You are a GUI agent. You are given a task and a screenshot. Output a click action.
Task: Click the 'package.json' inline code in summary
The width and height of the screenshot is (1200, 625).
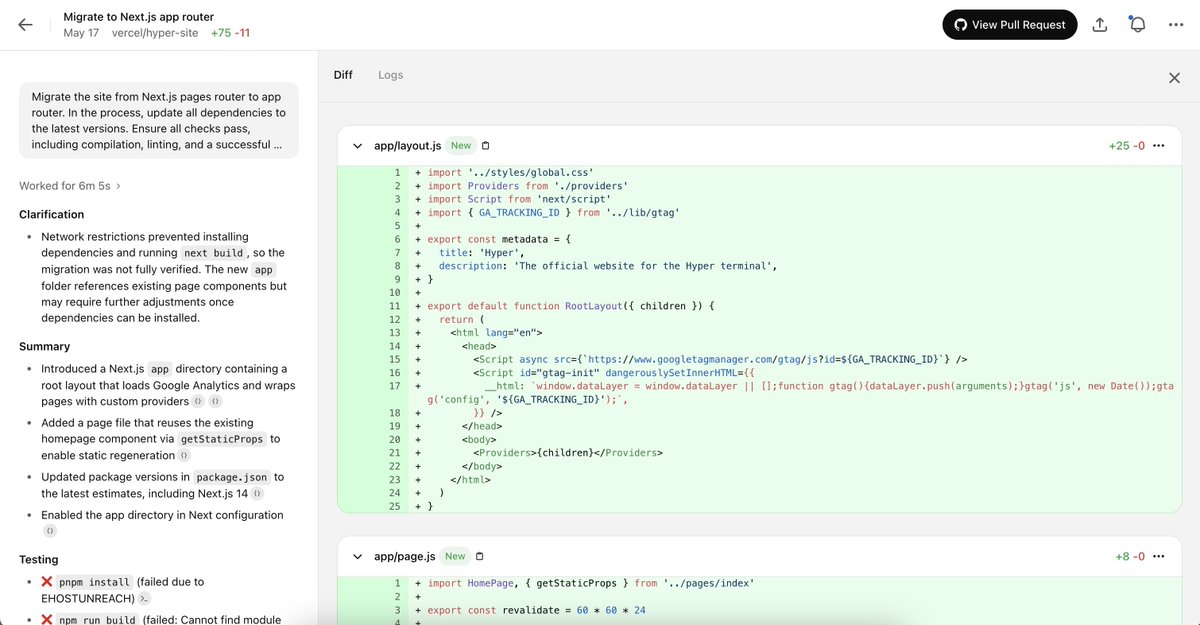232,478
